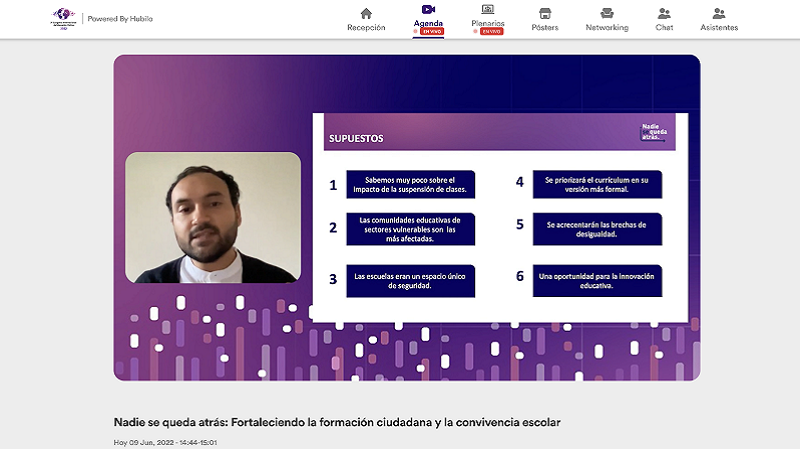Open the Agenda tab label

[428, 23]
